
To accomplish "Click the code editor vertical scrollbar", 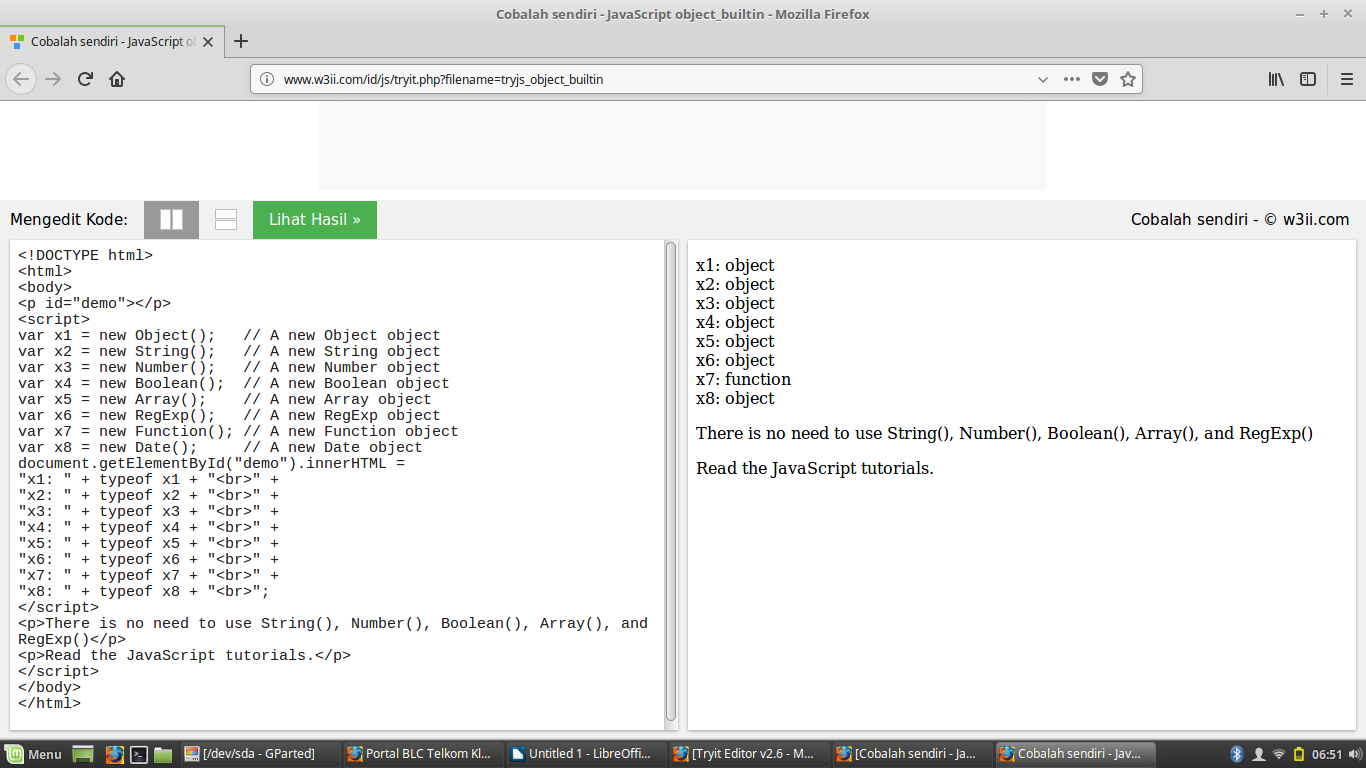I will (x=671, y=481).
